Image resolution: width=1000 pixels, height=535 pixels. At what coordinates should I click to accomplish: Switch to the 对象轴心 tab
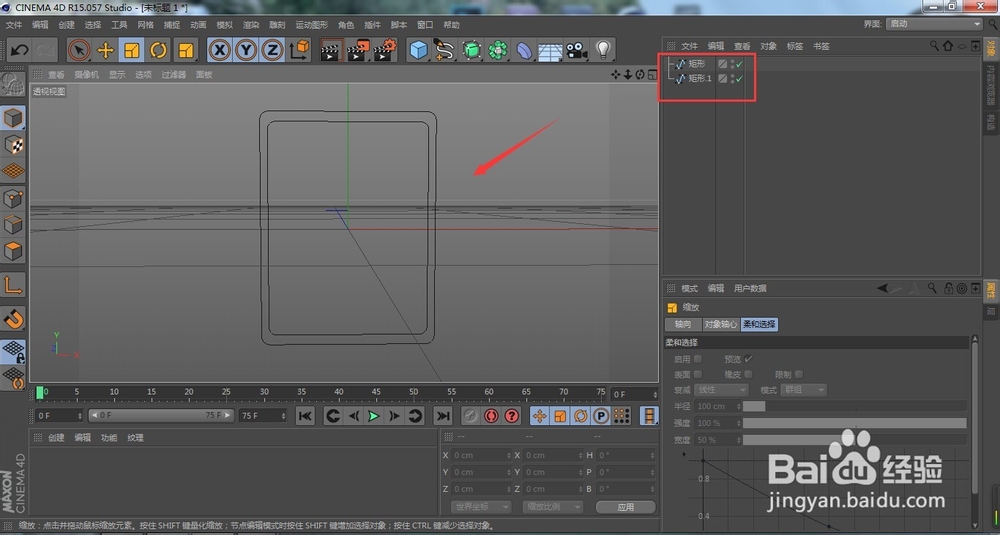[x=721, y=325]
